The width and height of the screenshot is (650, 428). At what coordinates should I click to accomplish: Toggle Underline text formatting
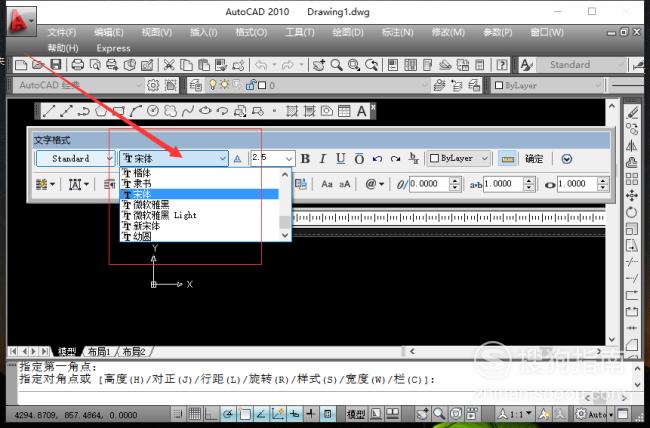pyautogui.click(x=340, y=159)
